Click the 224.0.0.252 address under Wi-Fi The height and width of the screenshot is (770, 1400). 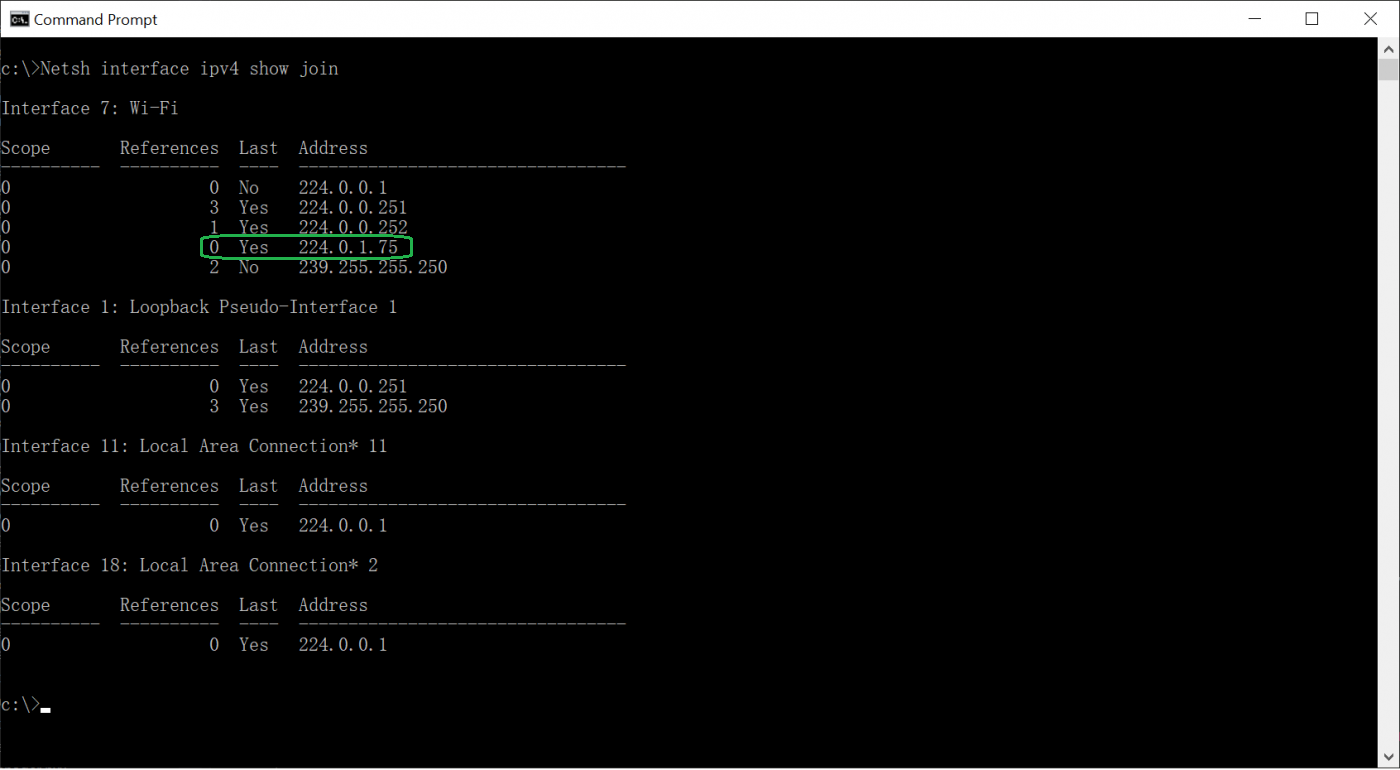[x=352, y=228]
